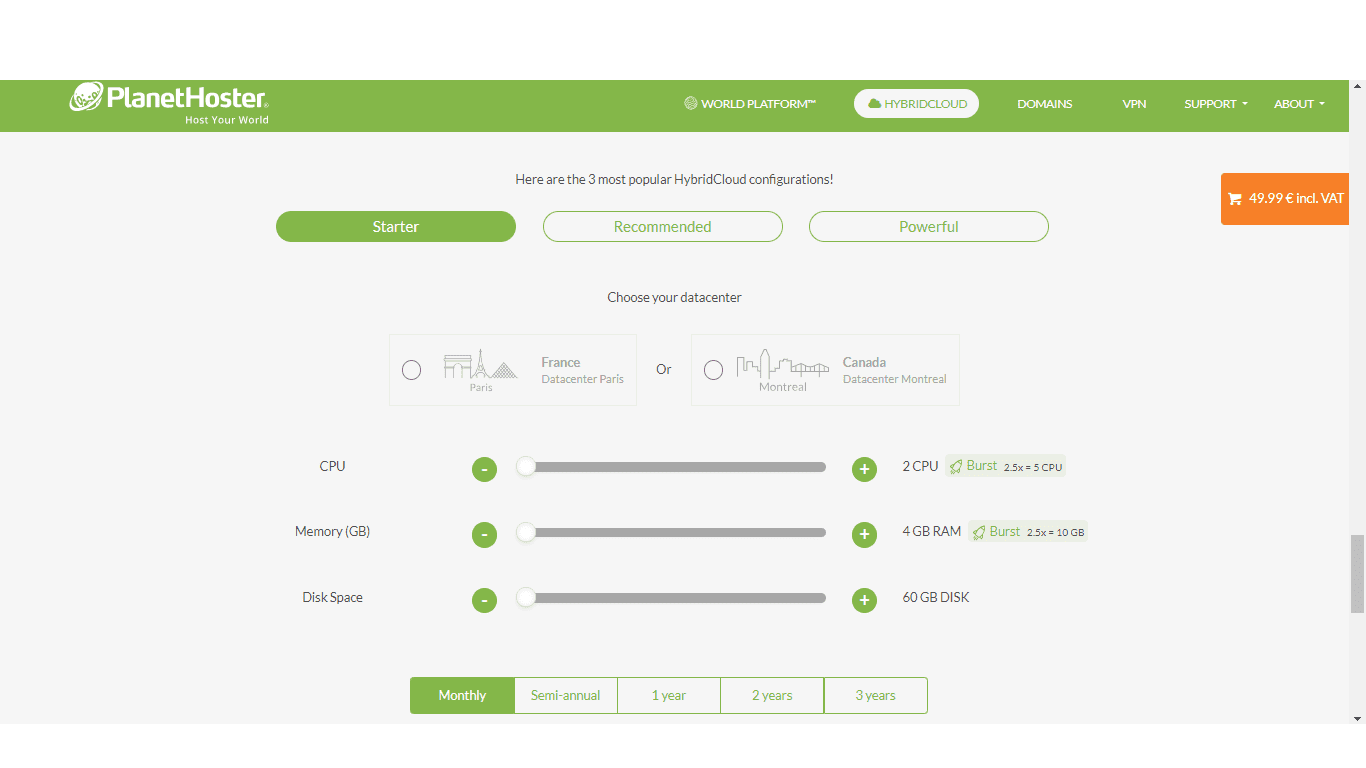Select the 3 years billing tab
The image size is (1366, 768).
tap(876, 695)
